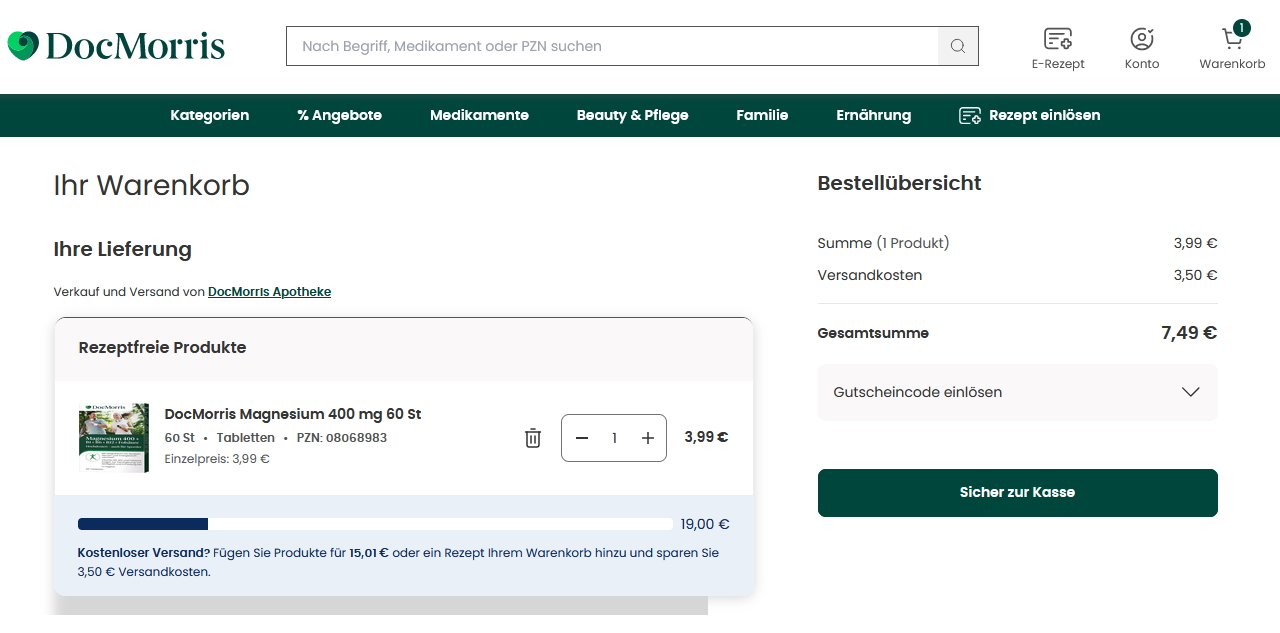Follow the DocMorris Apotheke link

point(270,292)
